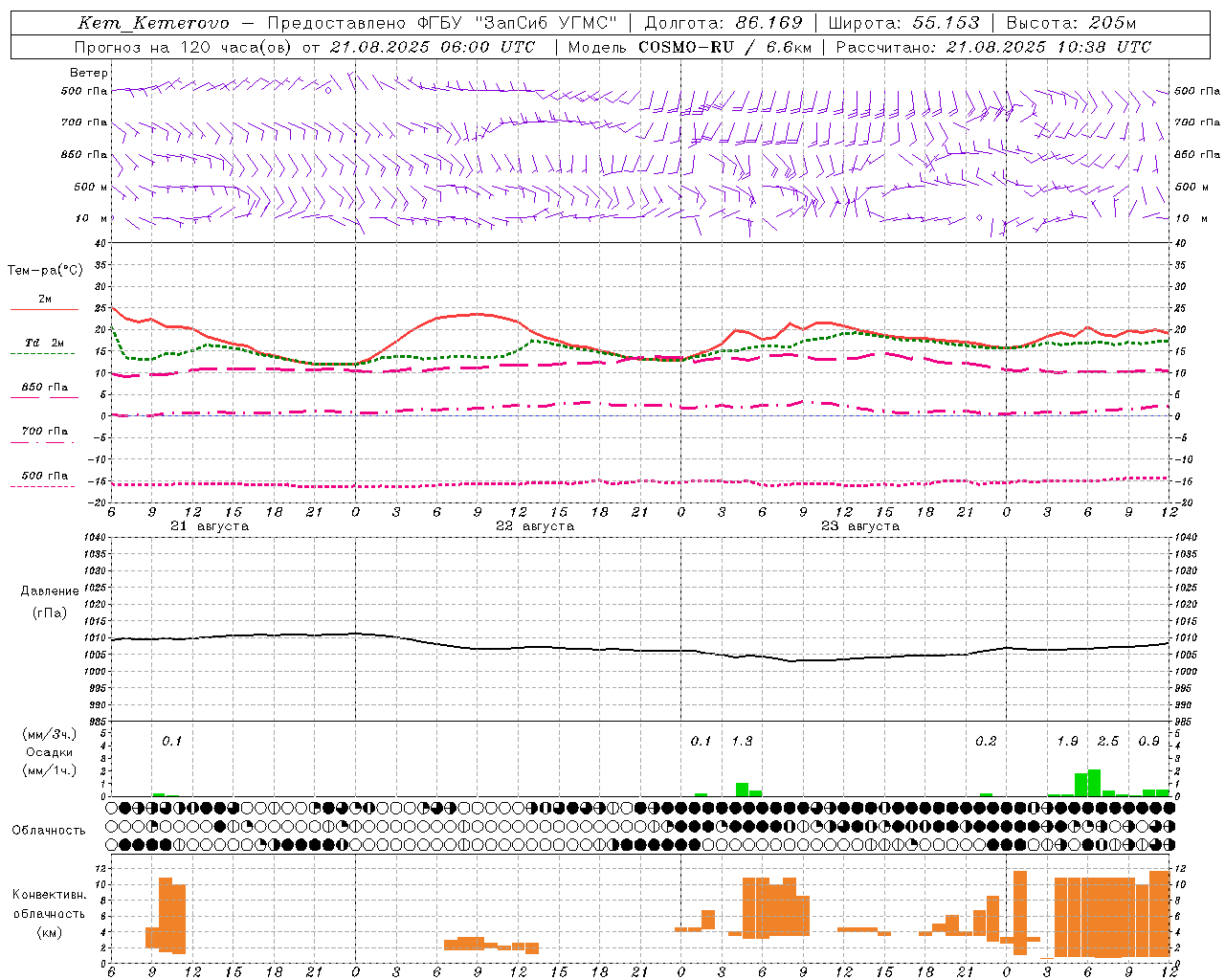
Task: Click the red "2м" temperature legend line
Action: click(44, 309)
